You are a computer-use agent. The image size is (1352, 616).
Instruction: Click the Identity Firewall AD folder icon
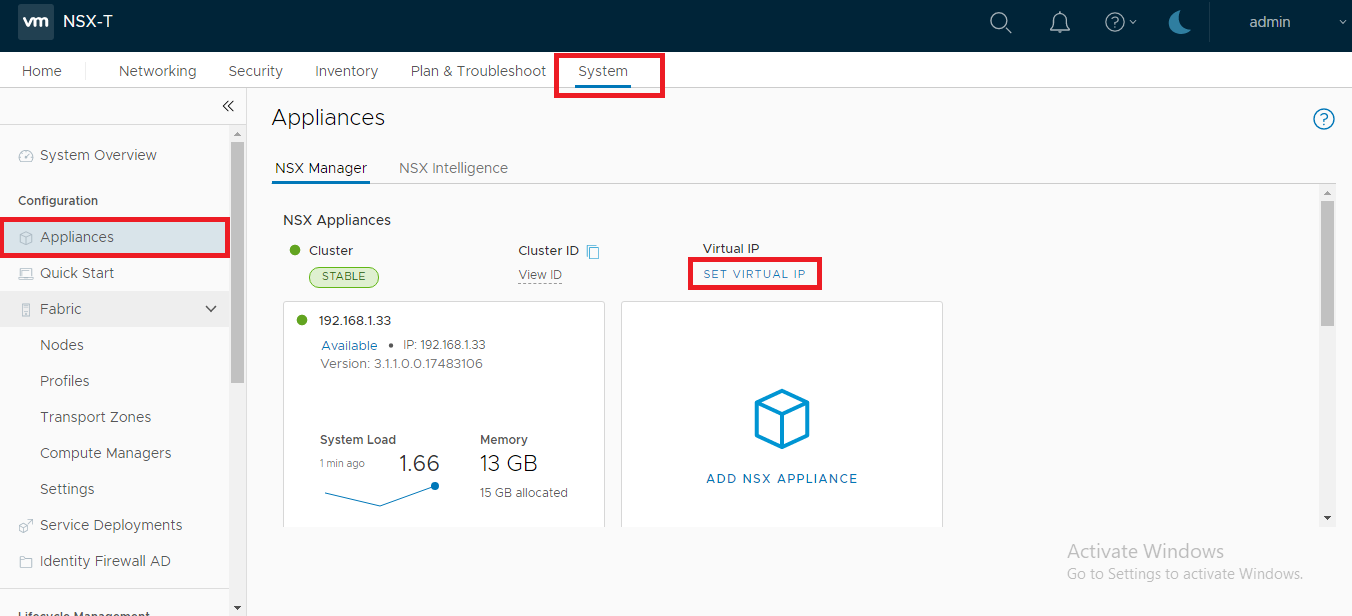[26, 562]
